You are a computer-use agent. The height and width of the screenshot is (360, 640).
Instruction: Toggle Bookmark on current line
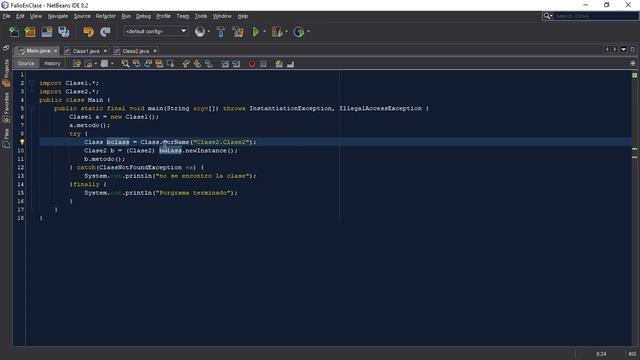(x=209, y=64)
